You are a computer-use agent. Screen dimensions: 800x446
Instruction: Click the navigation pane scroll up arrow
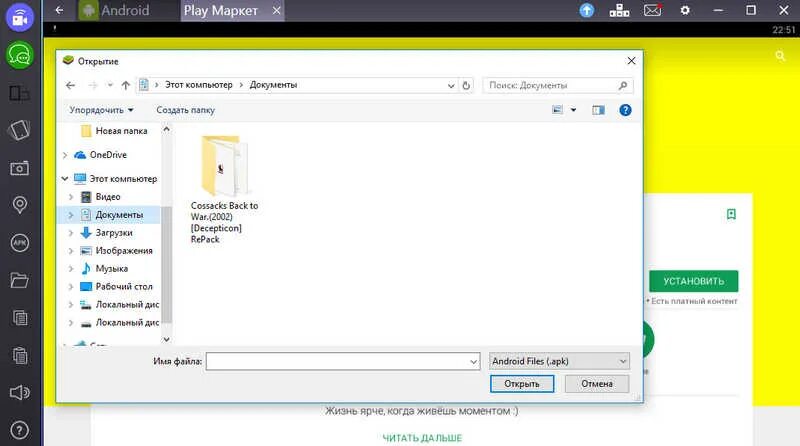[x=166, y=130]
